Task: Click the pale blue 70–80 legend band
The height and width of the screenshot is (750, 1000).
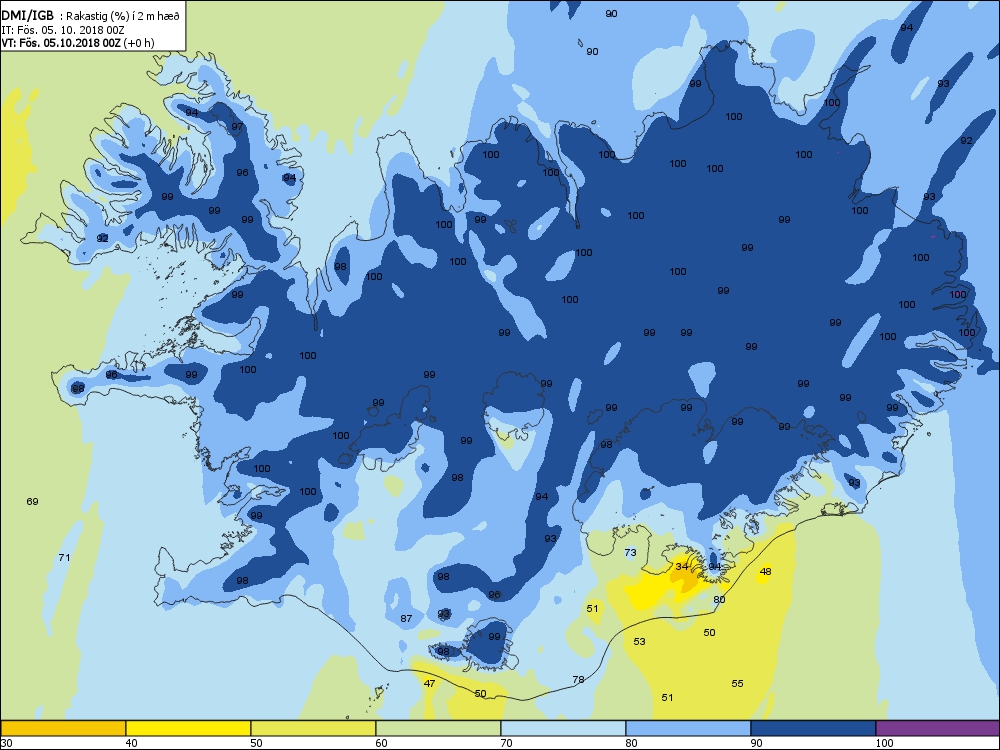Action: pos(563,728)
